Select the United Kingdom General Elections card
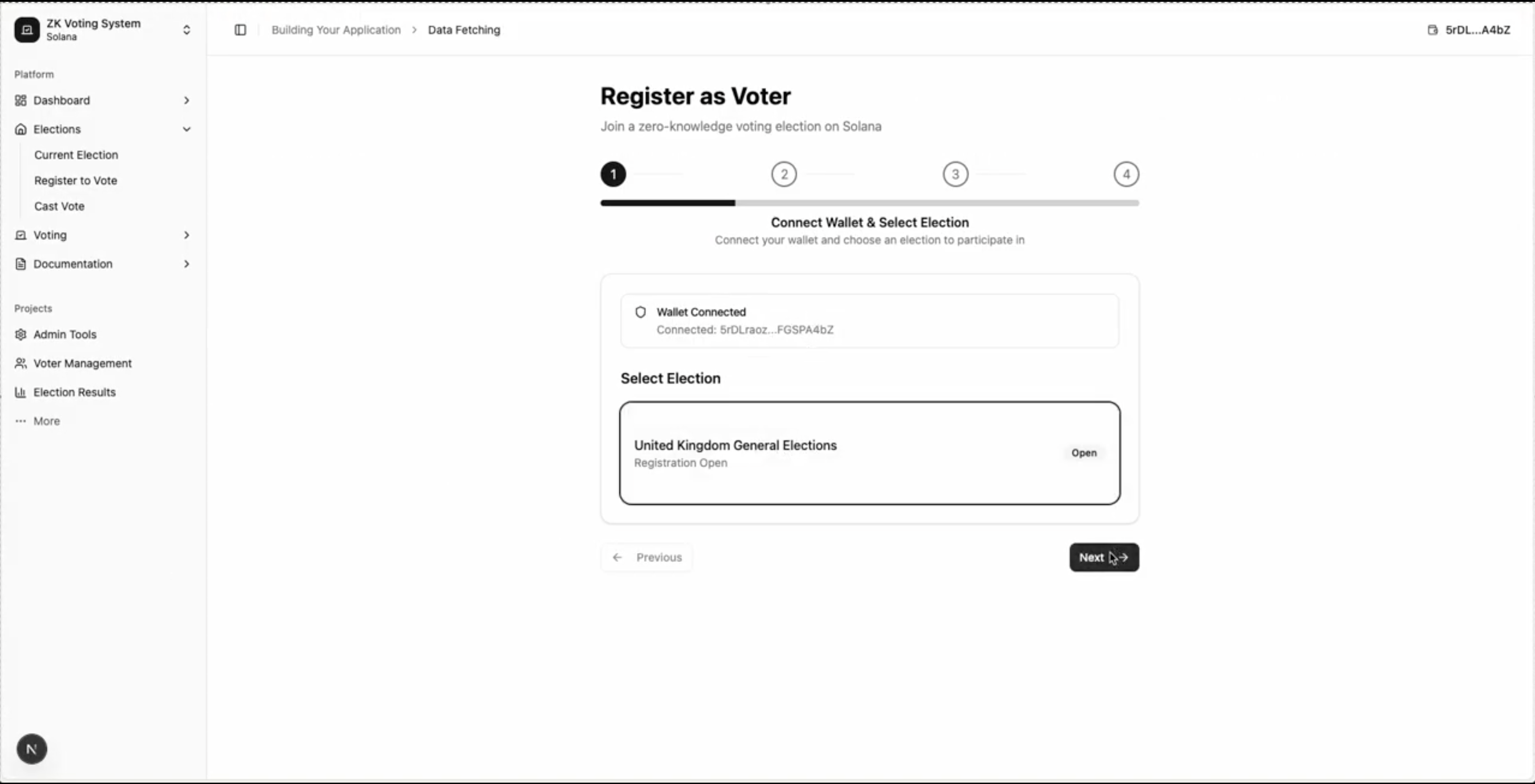Screen dimensions: 1535x784 (x=870, y=453)
